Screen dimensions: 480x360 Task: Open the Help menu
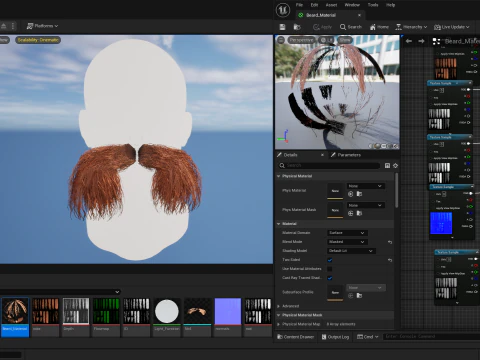click(x=390, y=5)
